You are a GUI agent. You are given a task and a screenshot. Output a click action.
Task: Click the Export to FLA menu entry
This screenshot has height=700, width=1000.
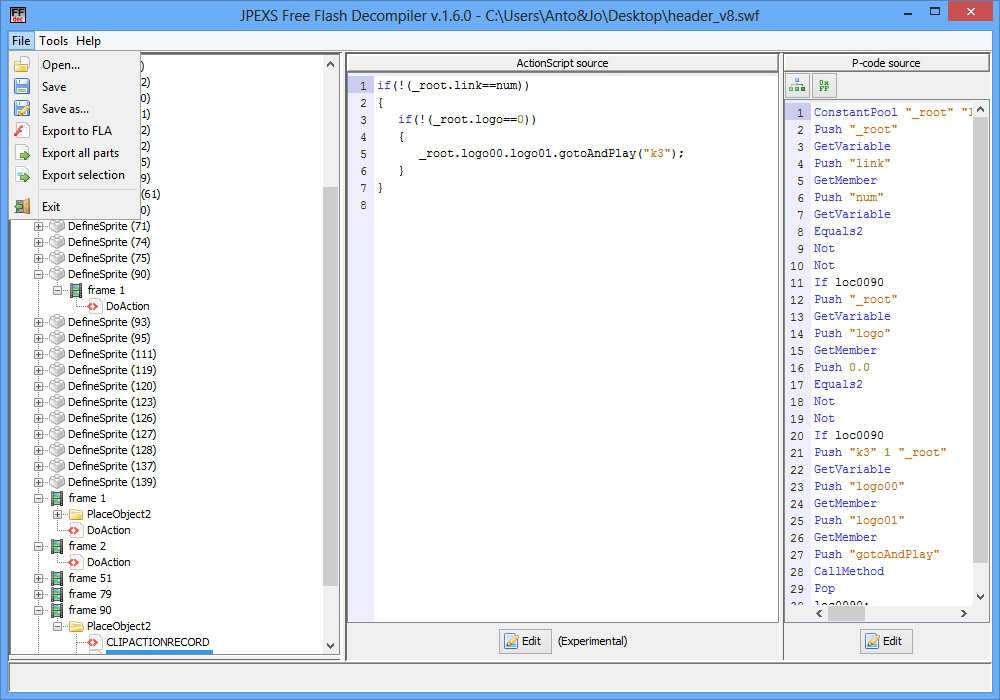coord(77,131)
